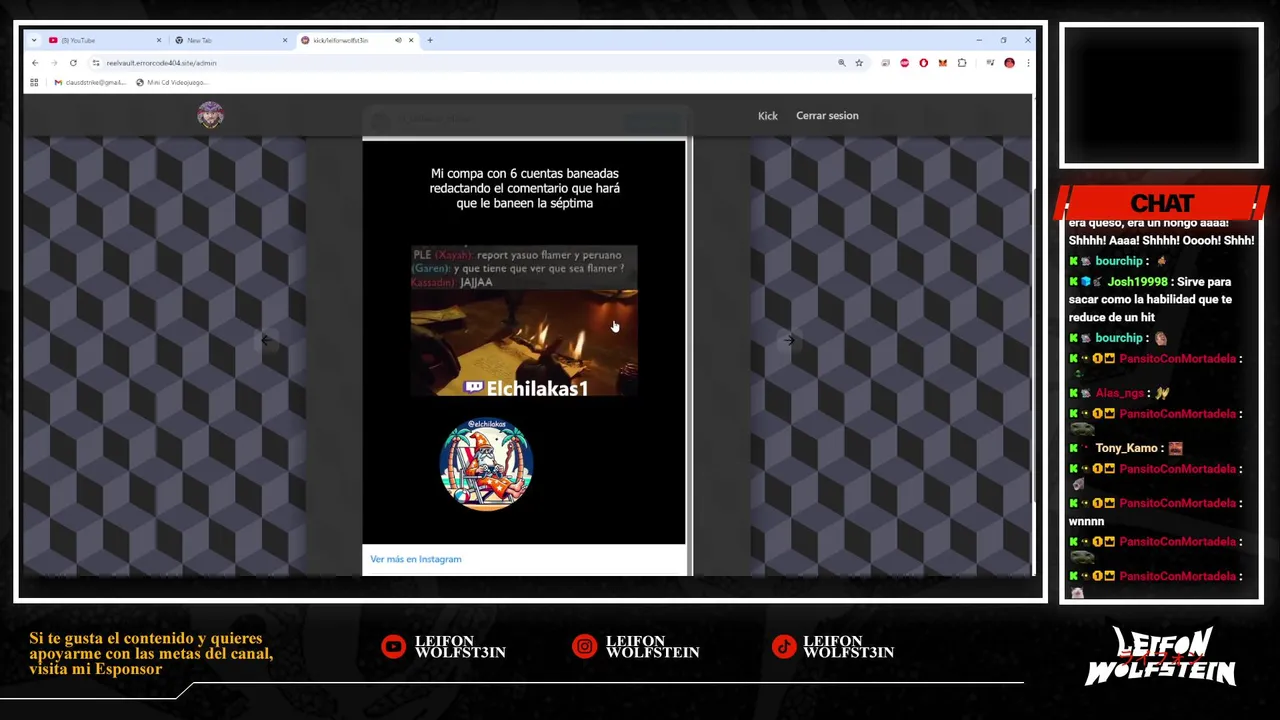
Task: Open the Kick link in page header
Action: [767, 116]
